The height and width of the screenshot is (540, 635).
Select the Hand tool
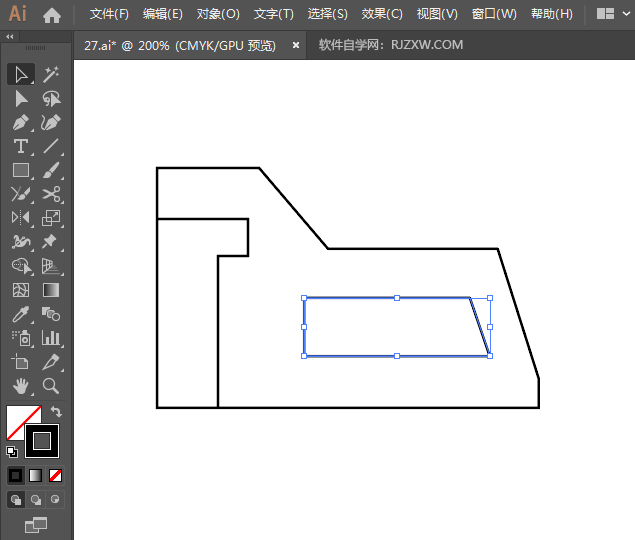click(20, 385)
